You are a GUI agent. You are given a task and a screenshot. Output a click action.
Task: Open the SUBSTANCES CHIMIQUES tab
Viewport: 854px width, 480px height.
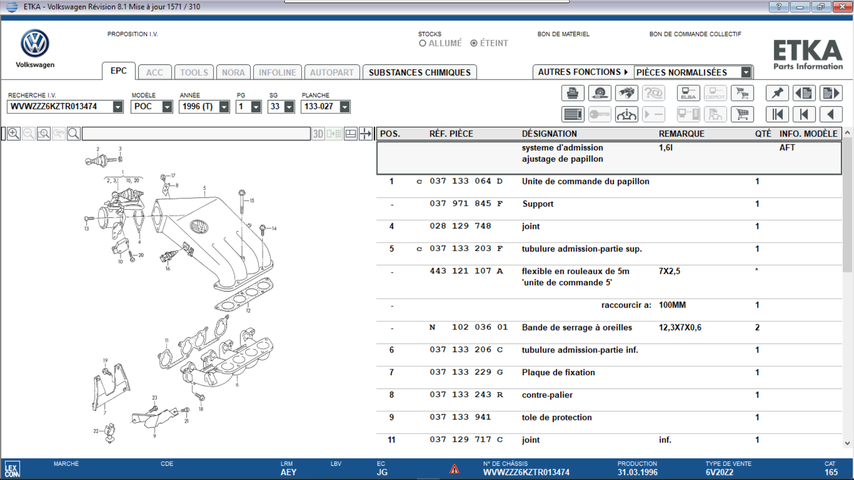tap(419, 72)
